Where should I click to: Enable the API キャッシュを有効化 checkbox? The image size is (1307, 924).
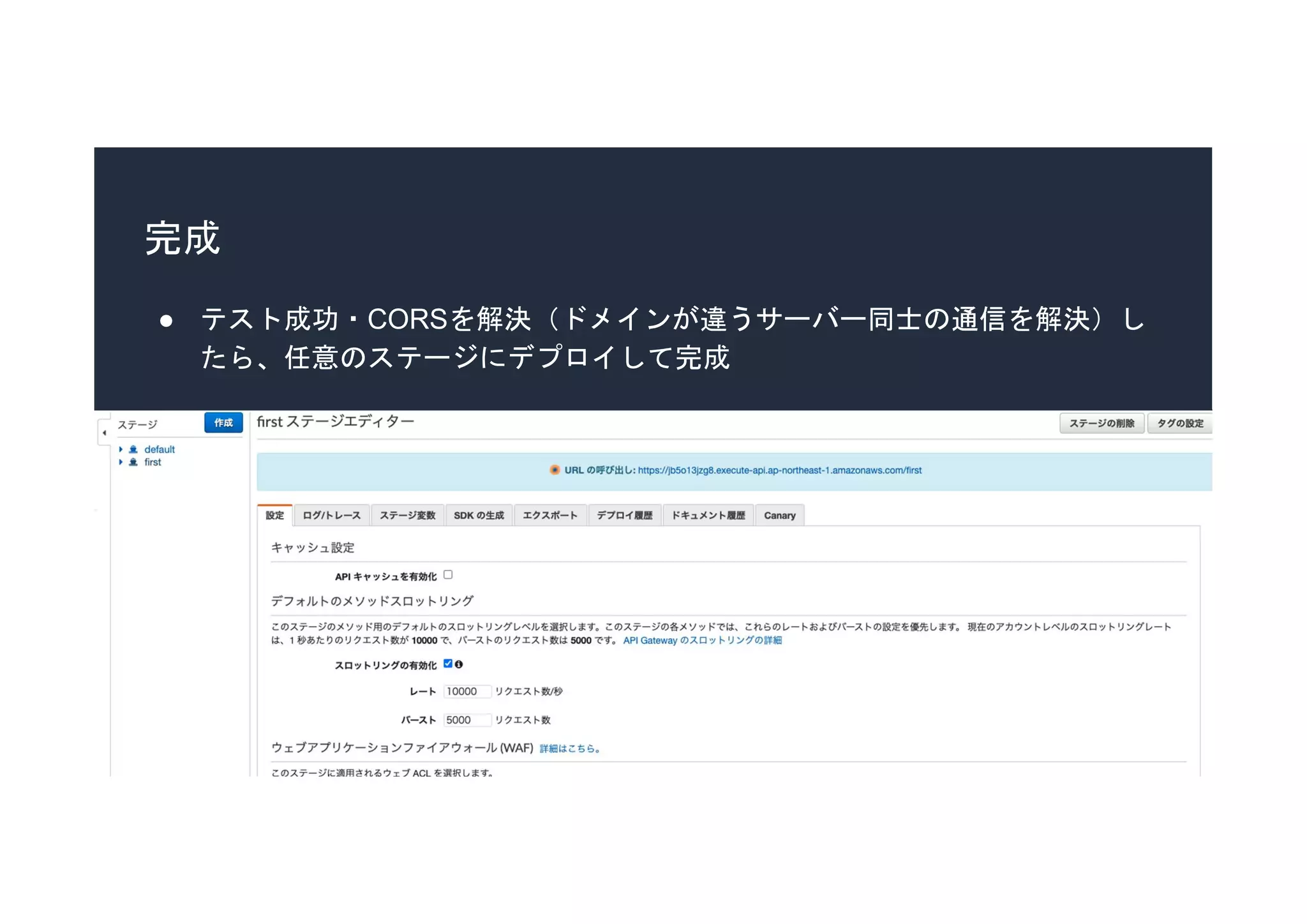(448, 574)
